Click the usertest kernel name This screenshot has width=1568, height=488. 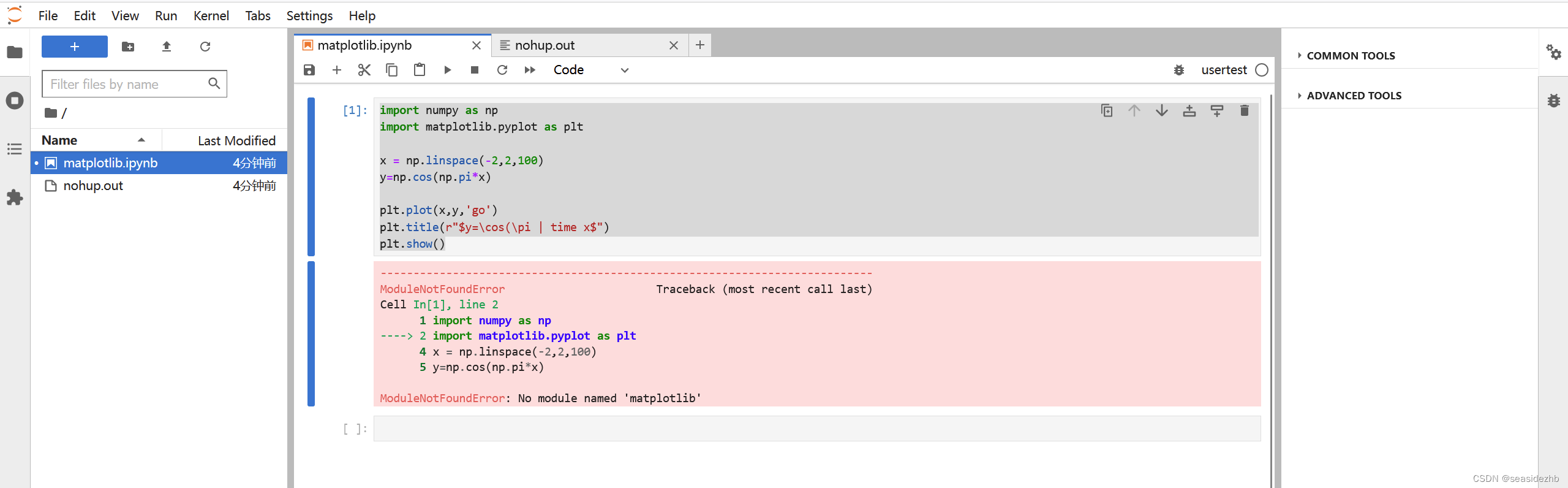[x=1224, y=70]
